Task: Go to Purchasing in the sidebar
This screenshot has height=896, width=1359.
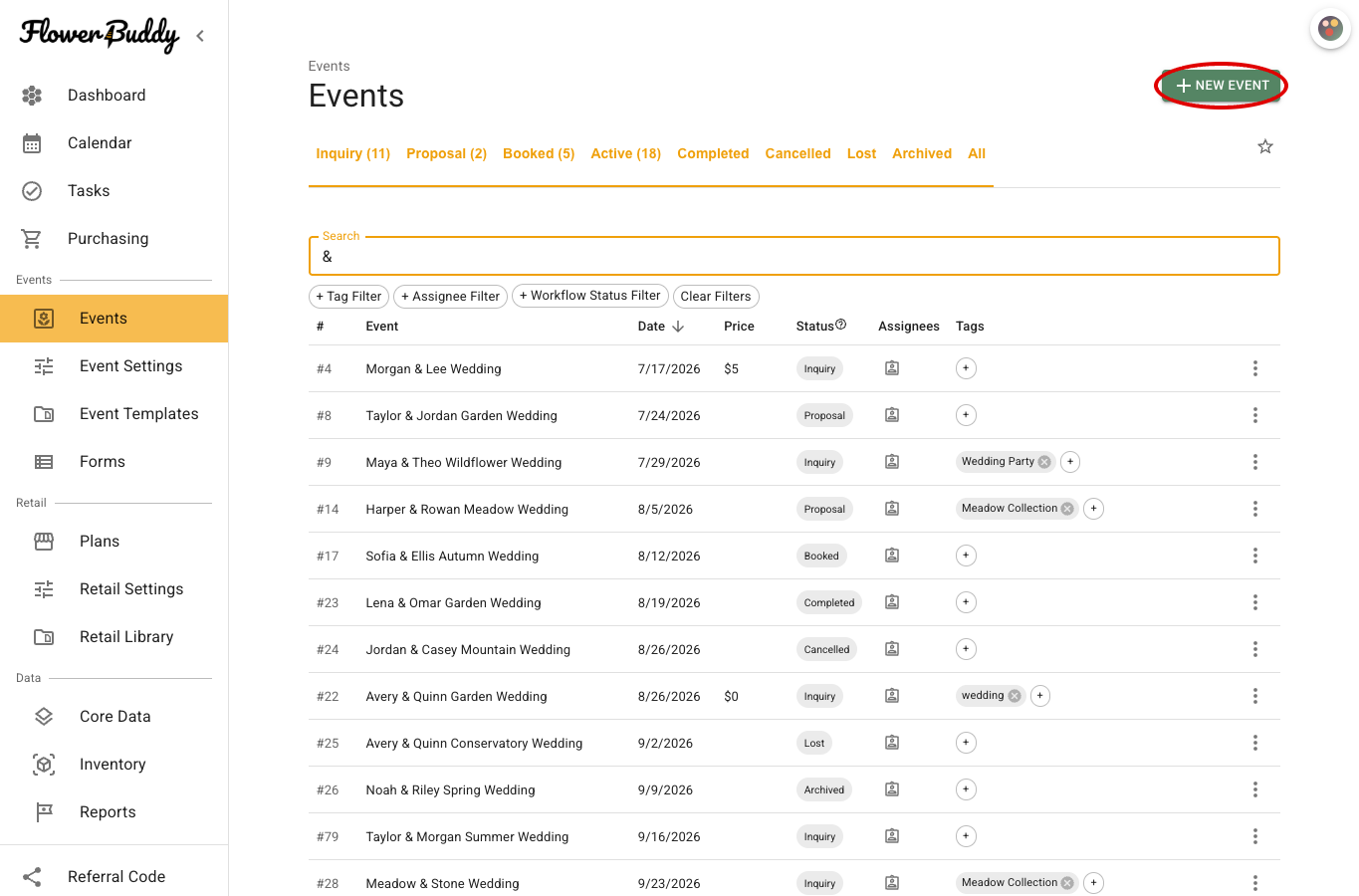Action: (113, 239)
